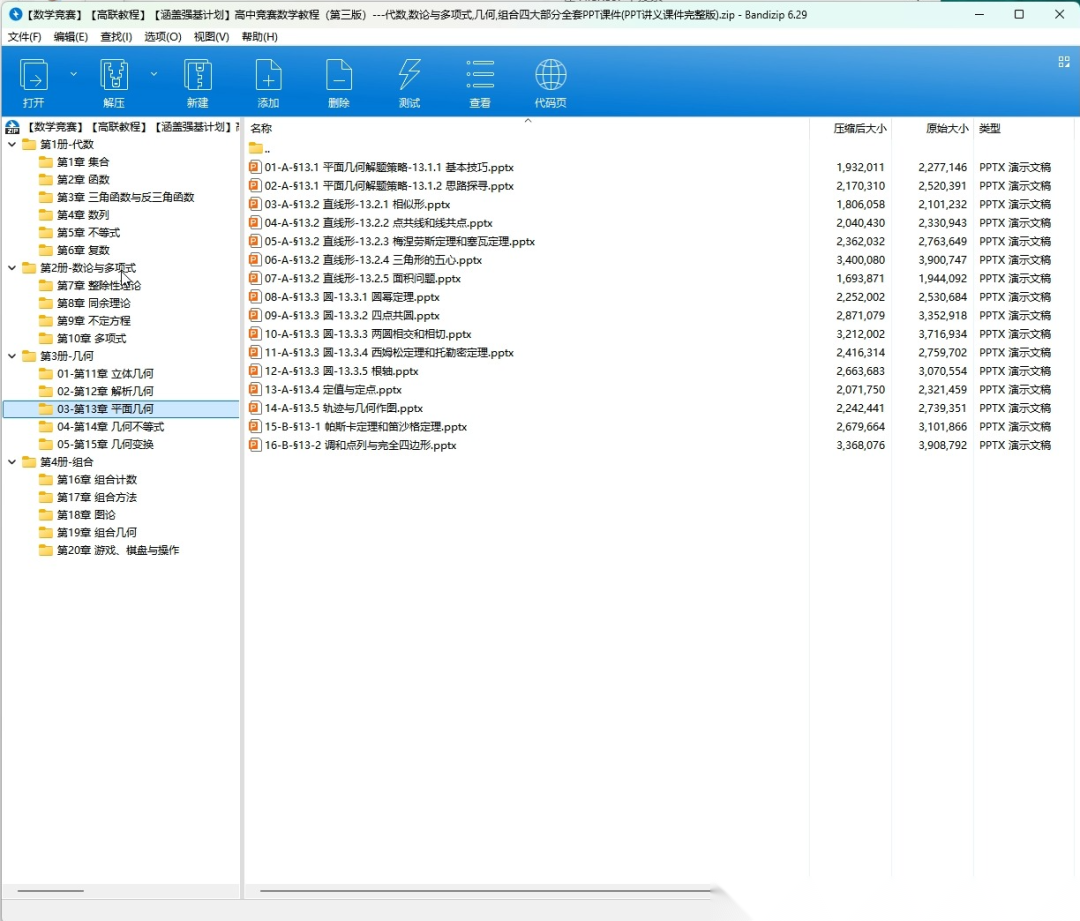Viewport: 1080px width, 921px height.
Task: Collapse the 第1册-代数 tree node
Action: coord(12,145)
